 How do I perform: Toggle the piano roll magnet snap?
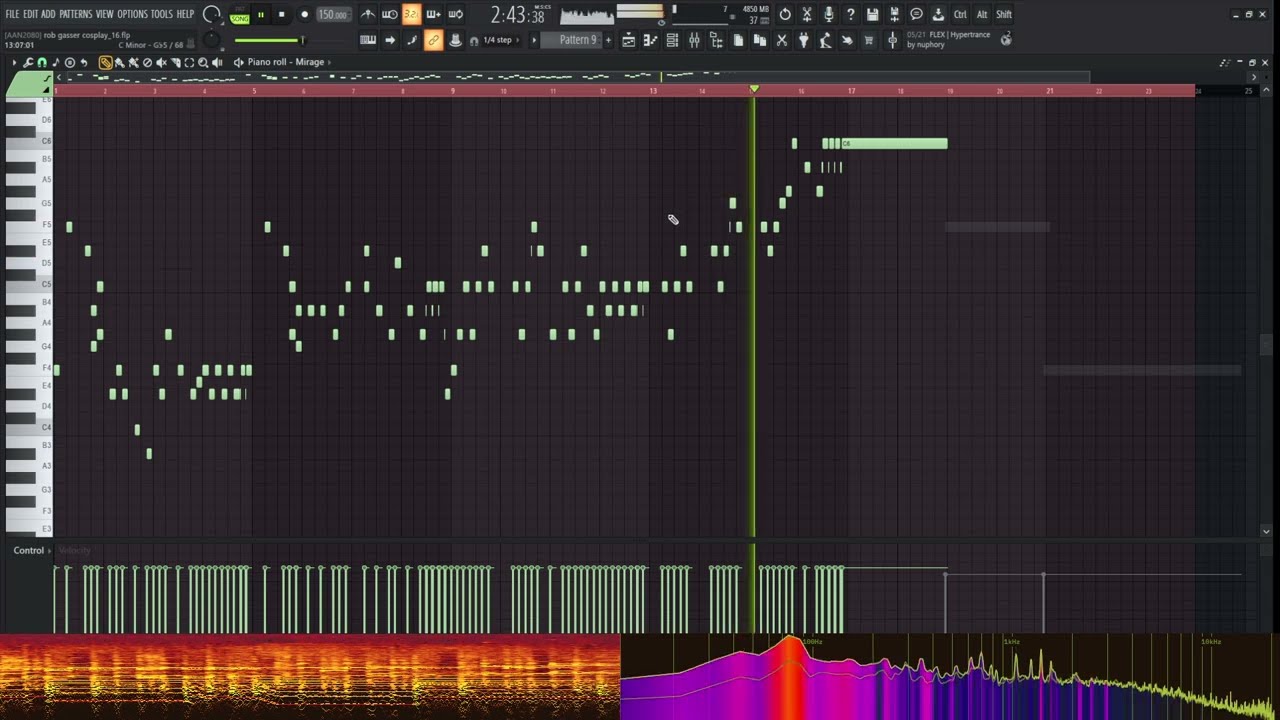point(42,62)
